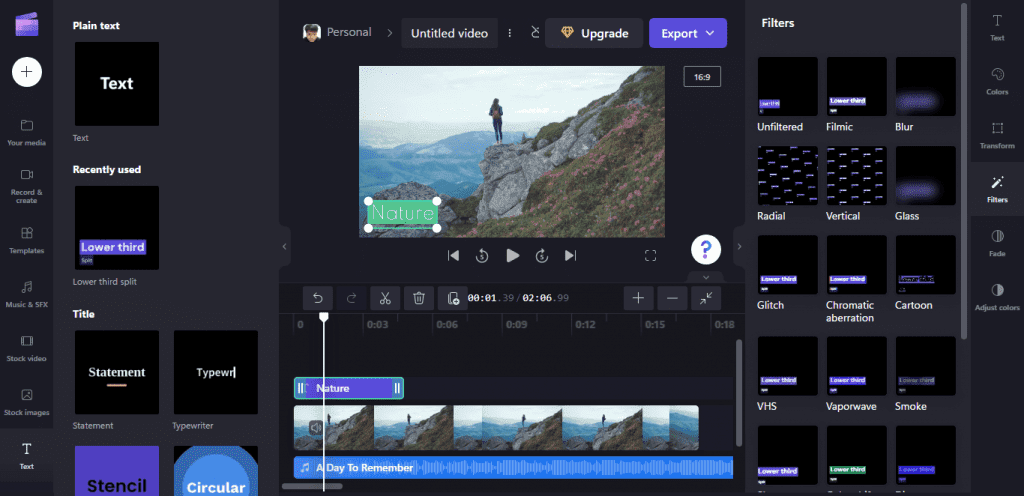The width and height of the screenshot is (1024, 496).
Task: Open the three-dot menu beside Untitled video
Action: (510, 33)
